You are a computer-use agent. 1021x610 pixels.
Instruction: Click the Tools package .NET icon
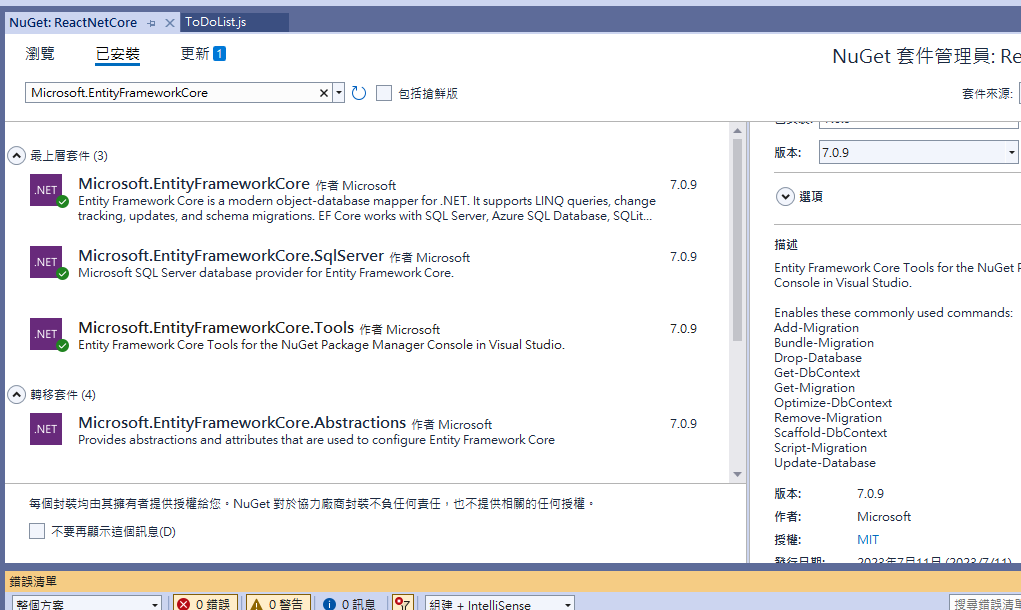(x=46, y=334)
